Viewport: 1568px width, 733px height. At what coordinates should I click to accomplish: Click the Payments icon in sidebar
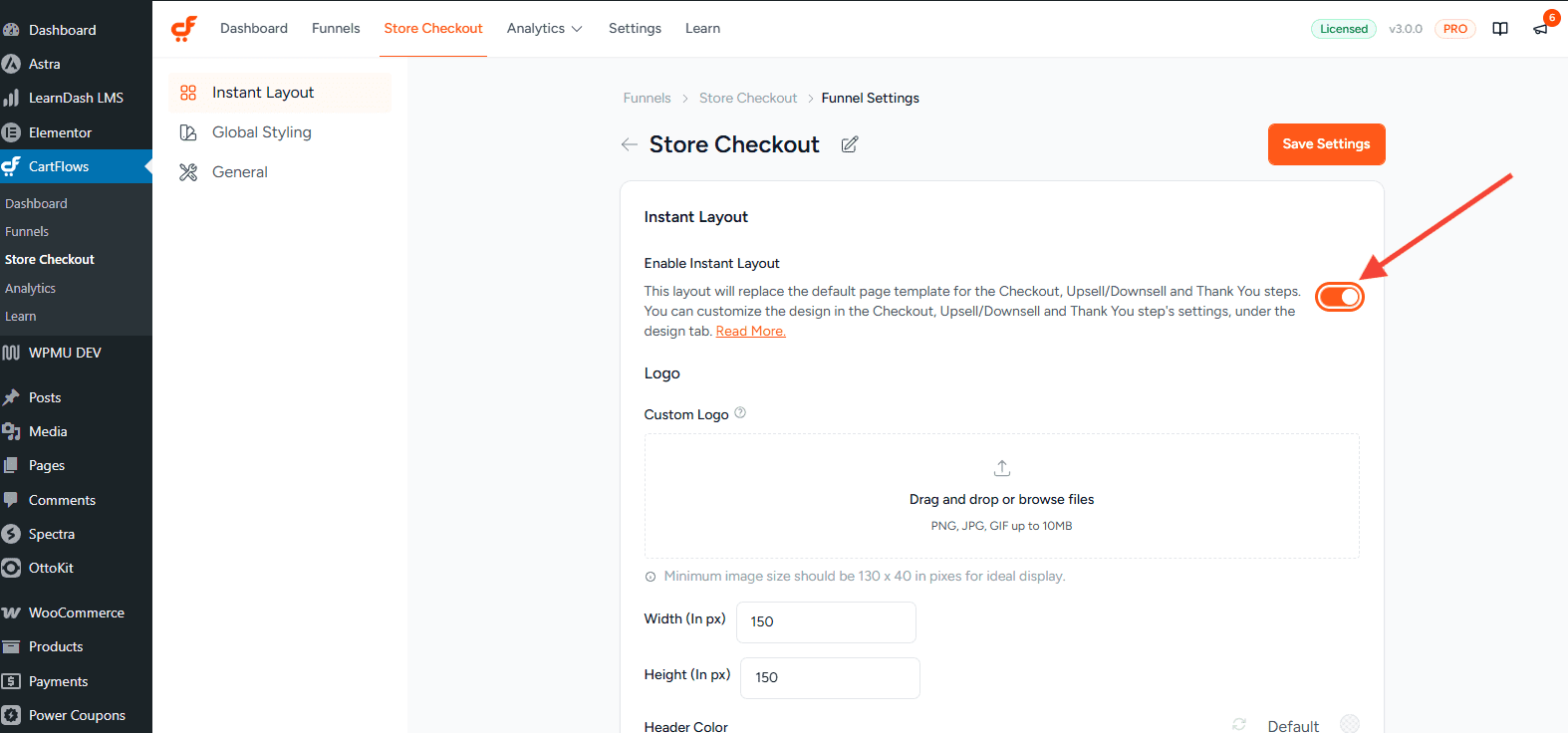tap(11, 681)
